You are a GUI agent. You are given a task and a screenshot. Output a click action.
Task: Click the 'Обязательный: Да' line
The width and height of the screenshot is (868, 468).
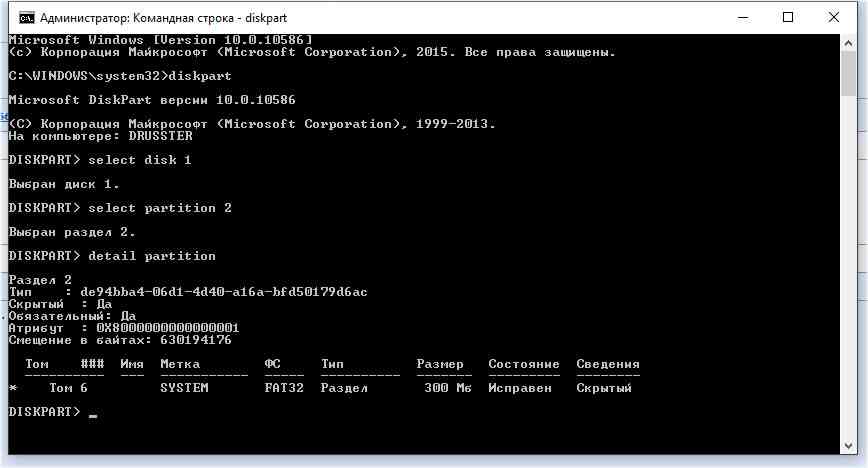(72, 316)
